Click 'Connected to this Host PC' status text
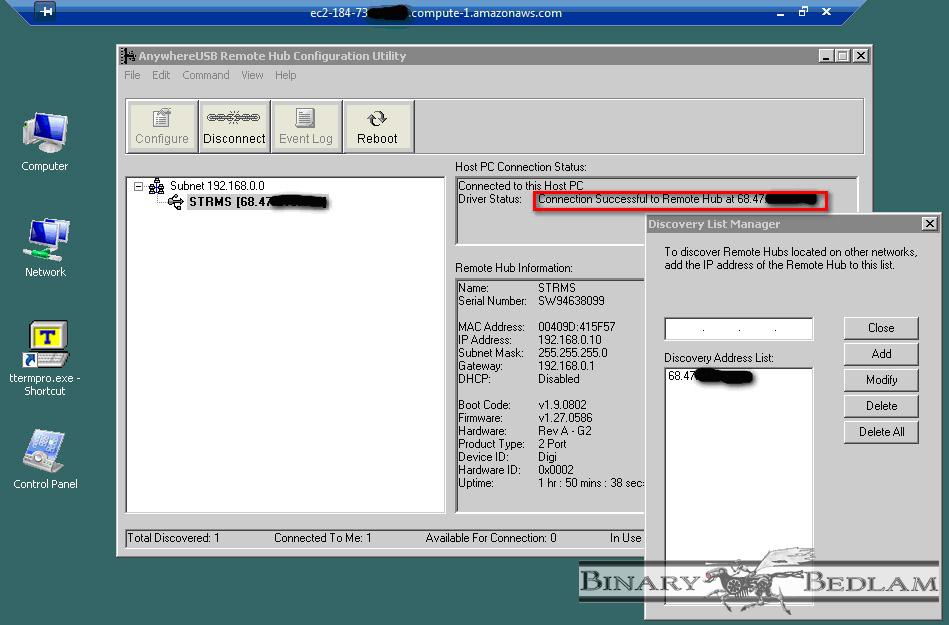The height and width of the screenshot is (625, 949). click(x=520, y=186)
